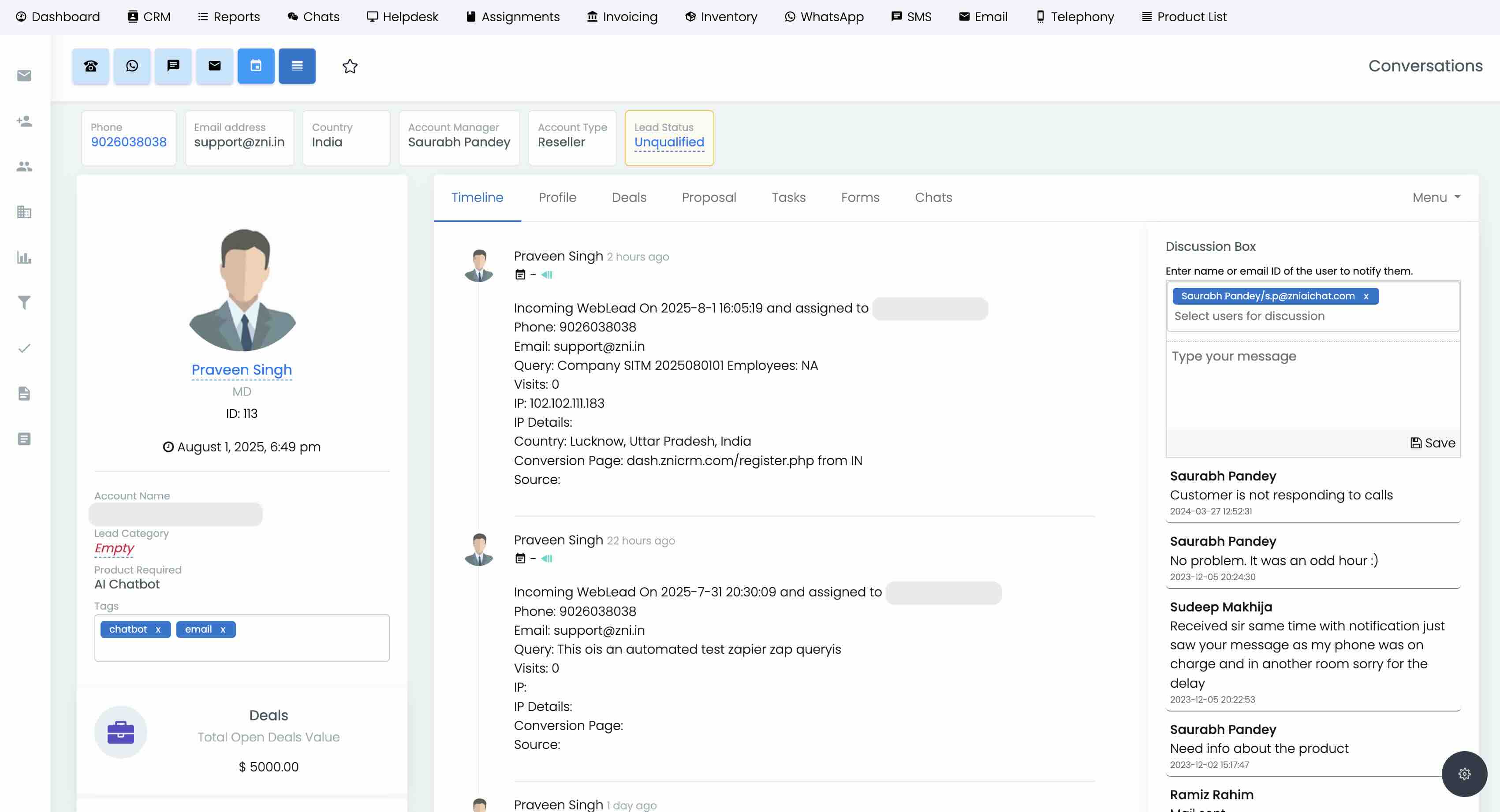
Task: Remove Saurabh Pandey from notification recipients
Action: point(1366,296)
